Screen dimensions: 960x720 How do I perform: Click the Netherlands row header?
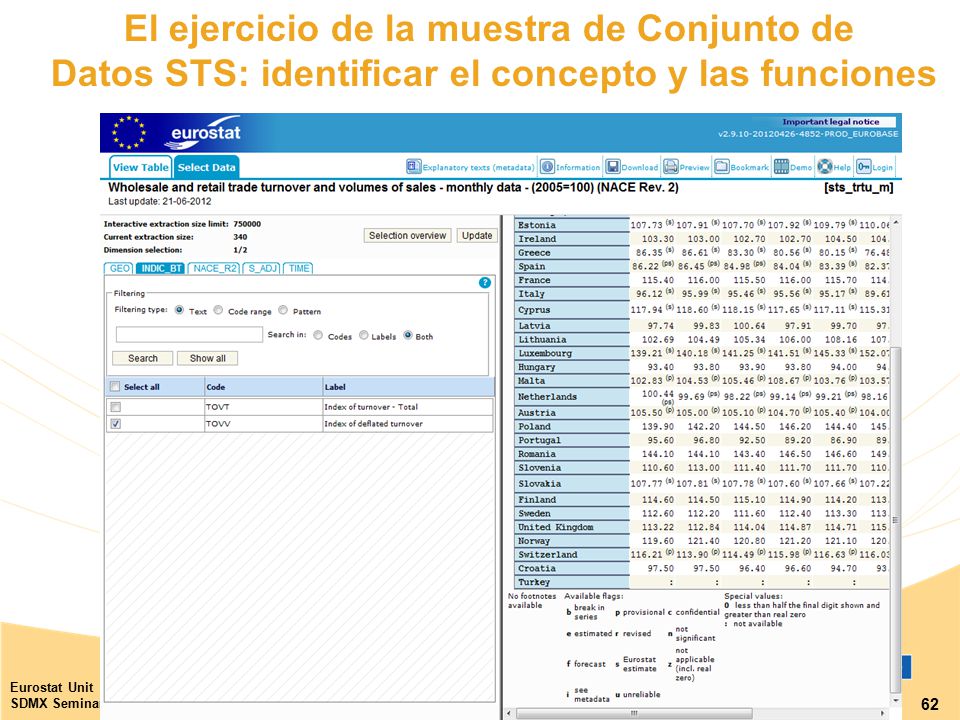pos(572,397)
